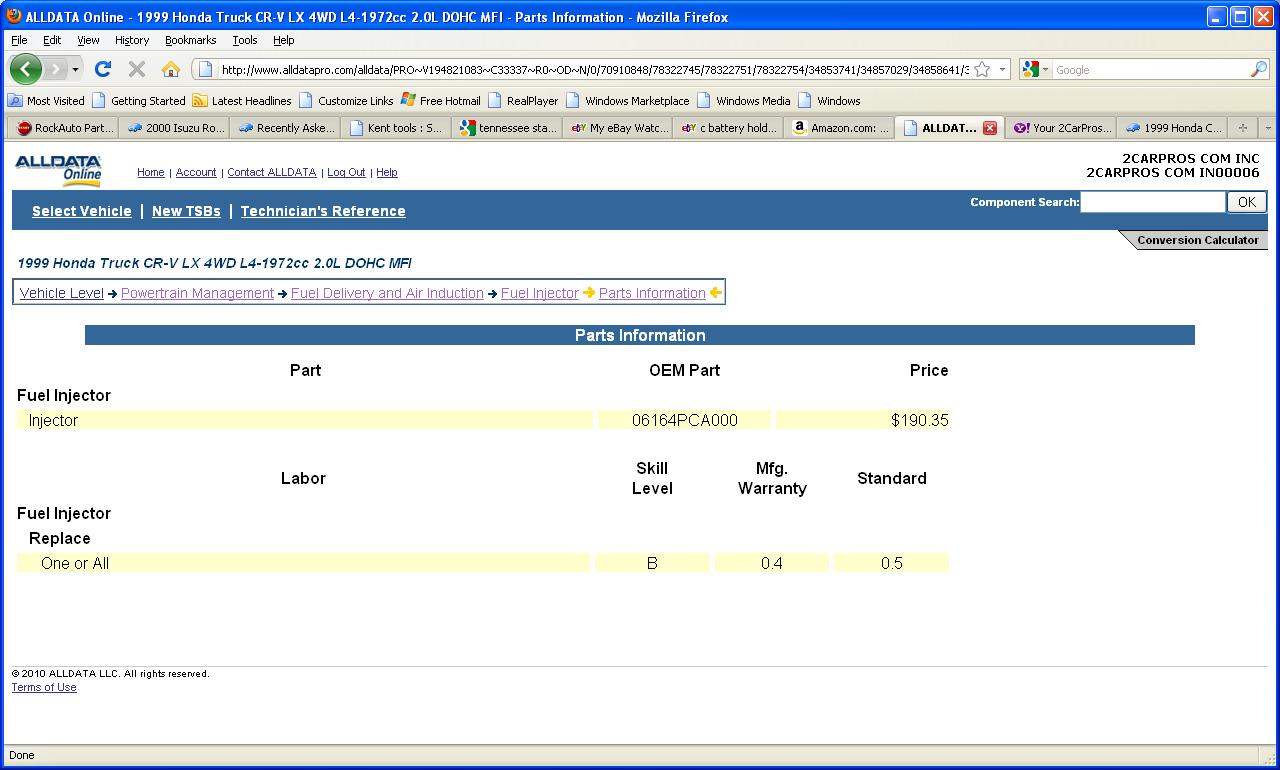The width and height of the screenshot is (1280, 770).
Task: Open the Terms of Use link
Action: tap(44, 688)
